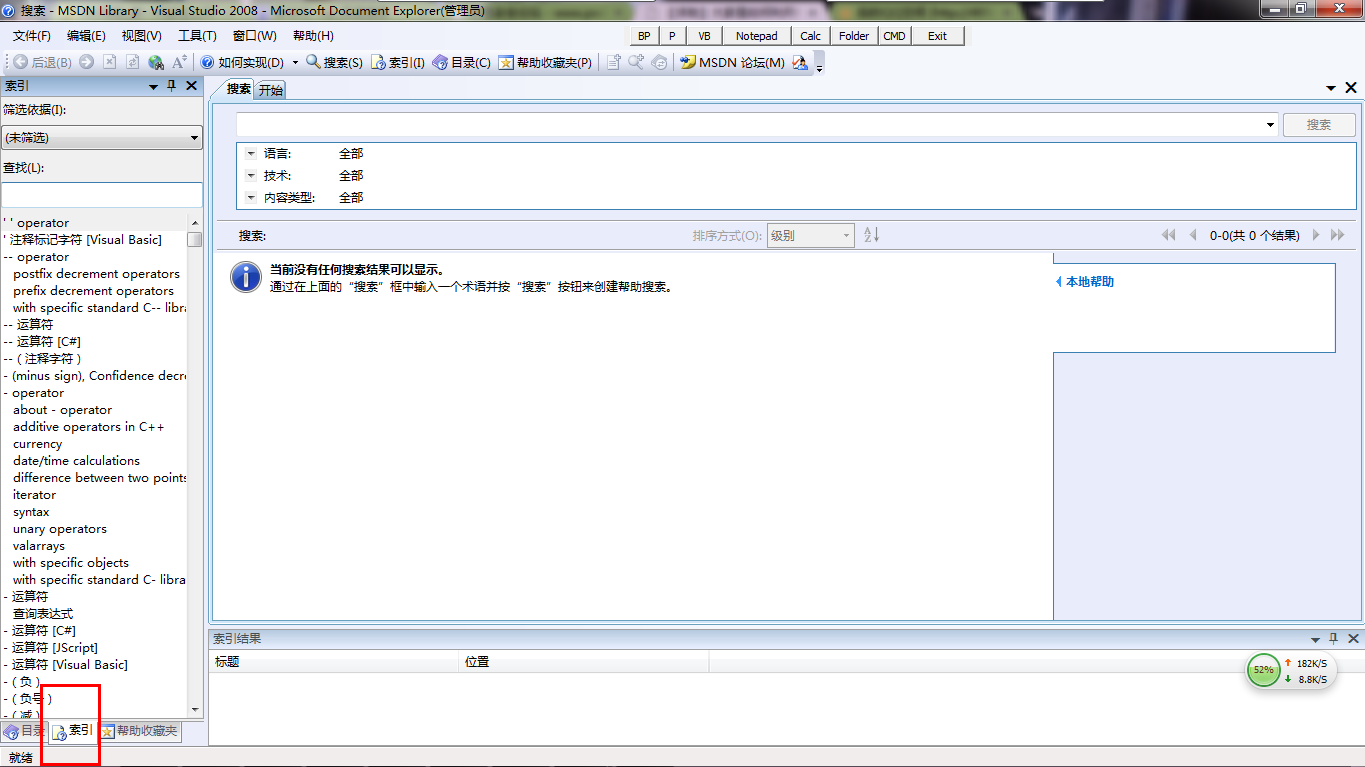Open 帮助收藏夹 from the toolbar

(545, 62)
